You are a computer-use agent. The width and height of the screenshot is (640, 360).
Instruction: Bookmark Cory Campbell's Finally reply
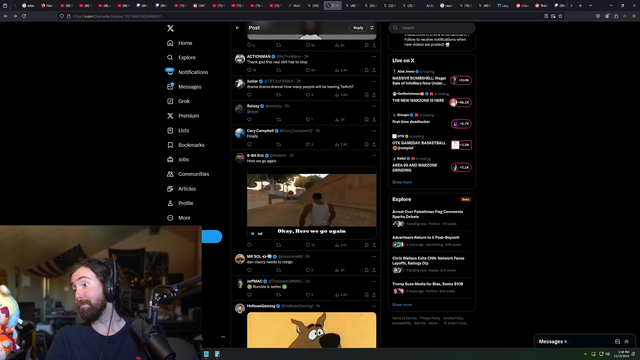point(367,144)
